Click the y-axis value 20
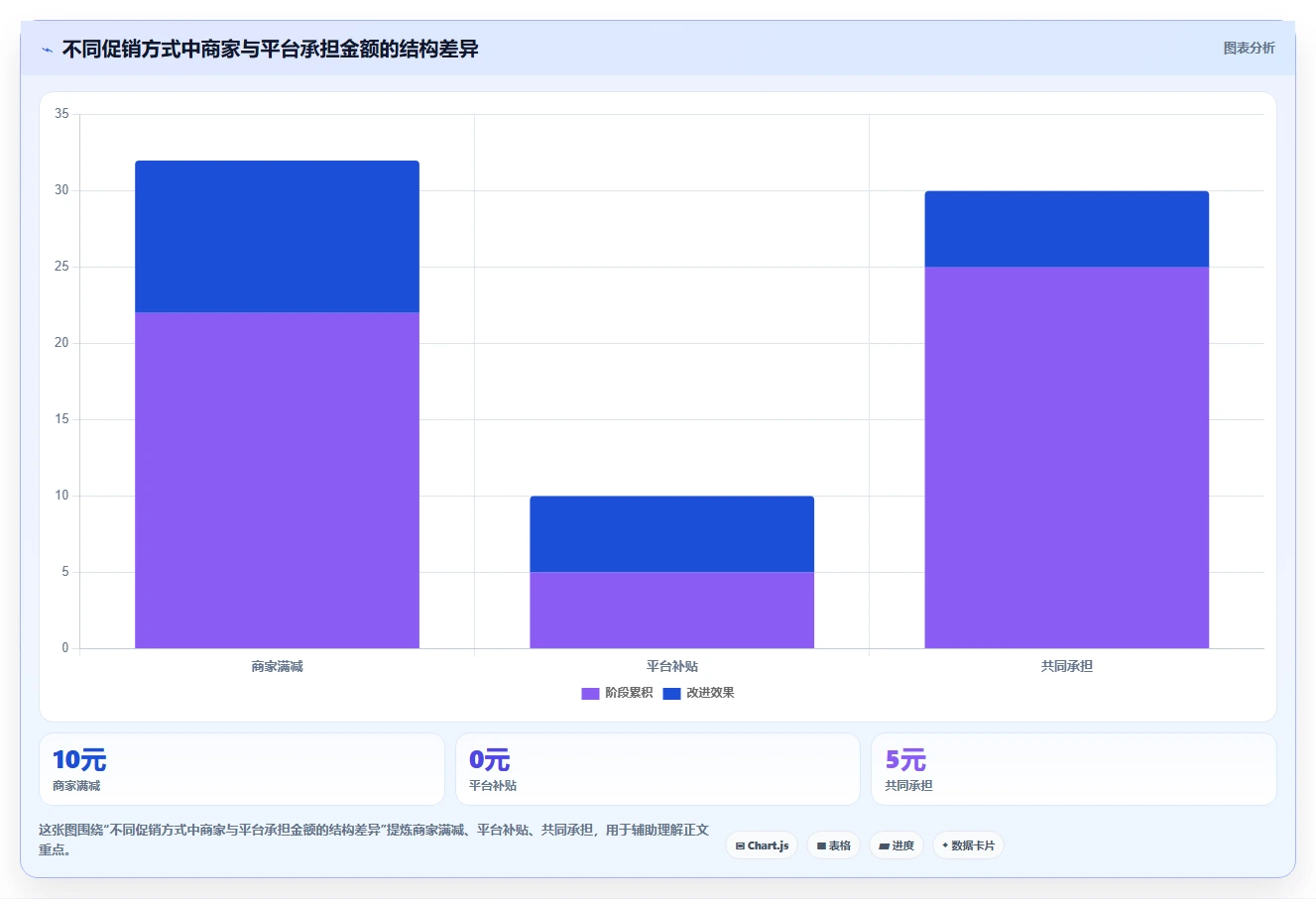The height and width of the screenshot is (899, 1316). click(61, 343)
